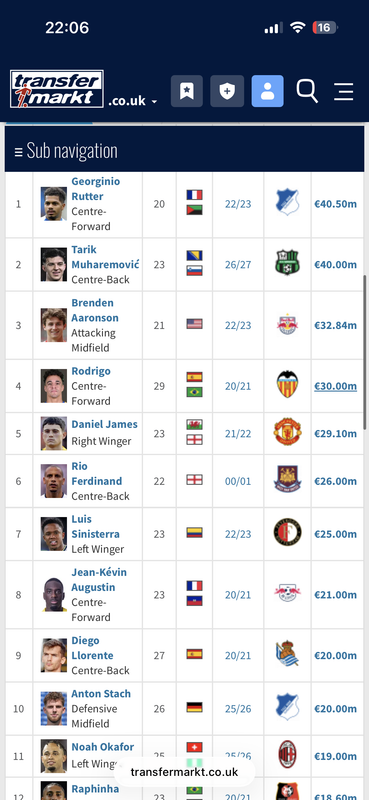
Task: Expand the .co.uk domain dropdown
Action: 133,101
